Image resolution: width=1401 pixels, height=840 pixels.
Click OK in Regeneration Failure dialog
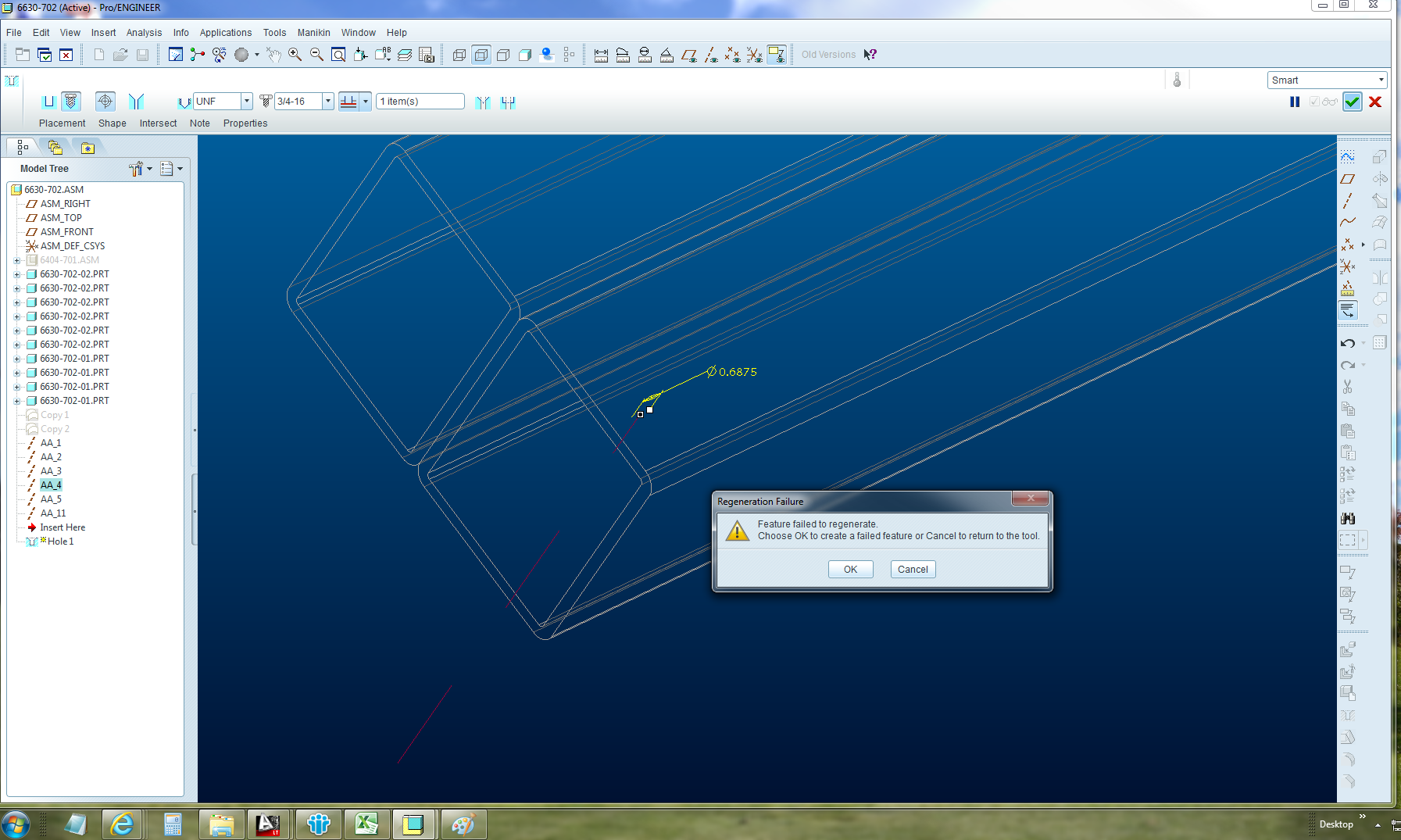coord(850,570)
